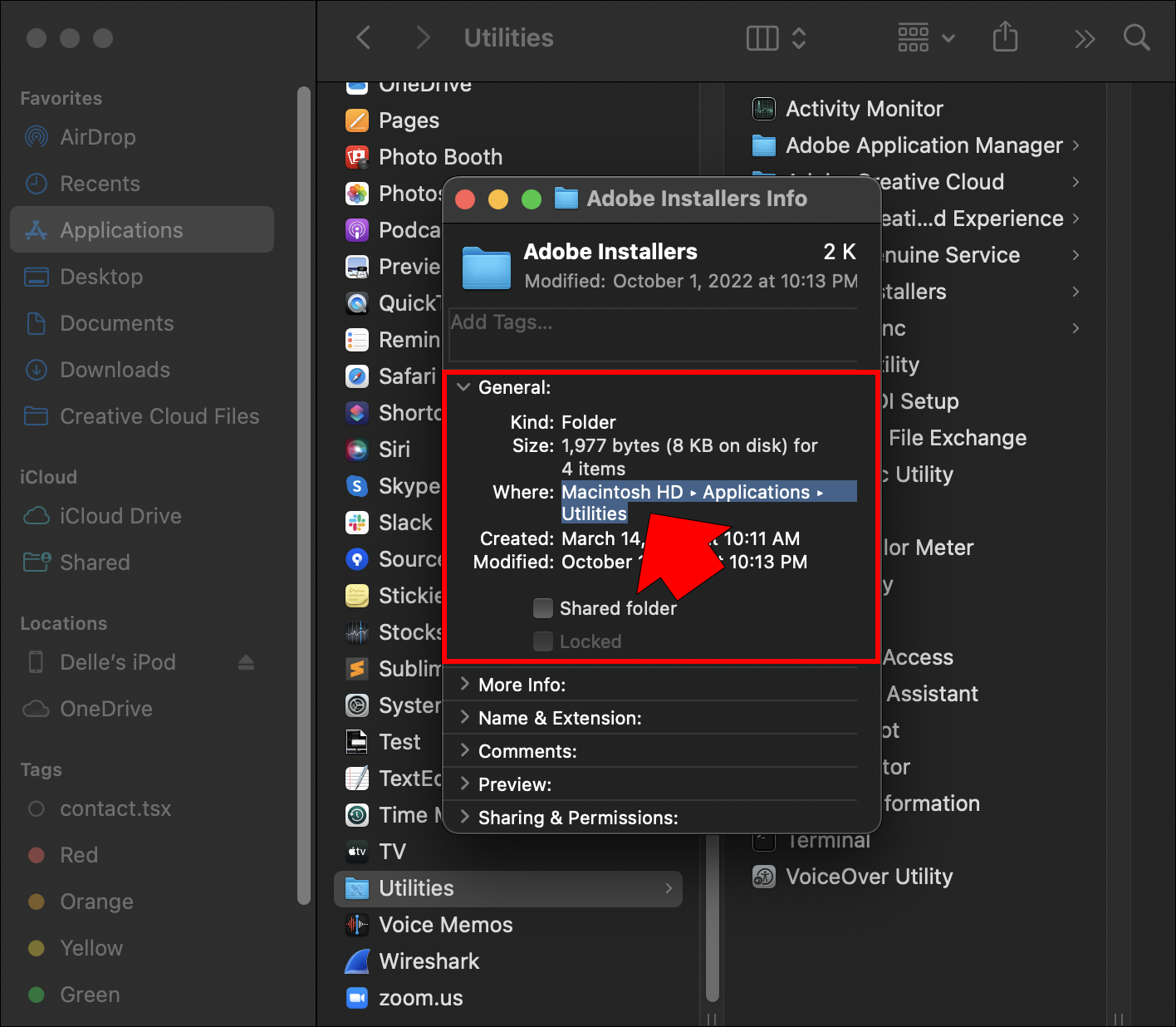Go back with the left chevron
This screenshot has width=1176, height=1027.
pos(363,37)
